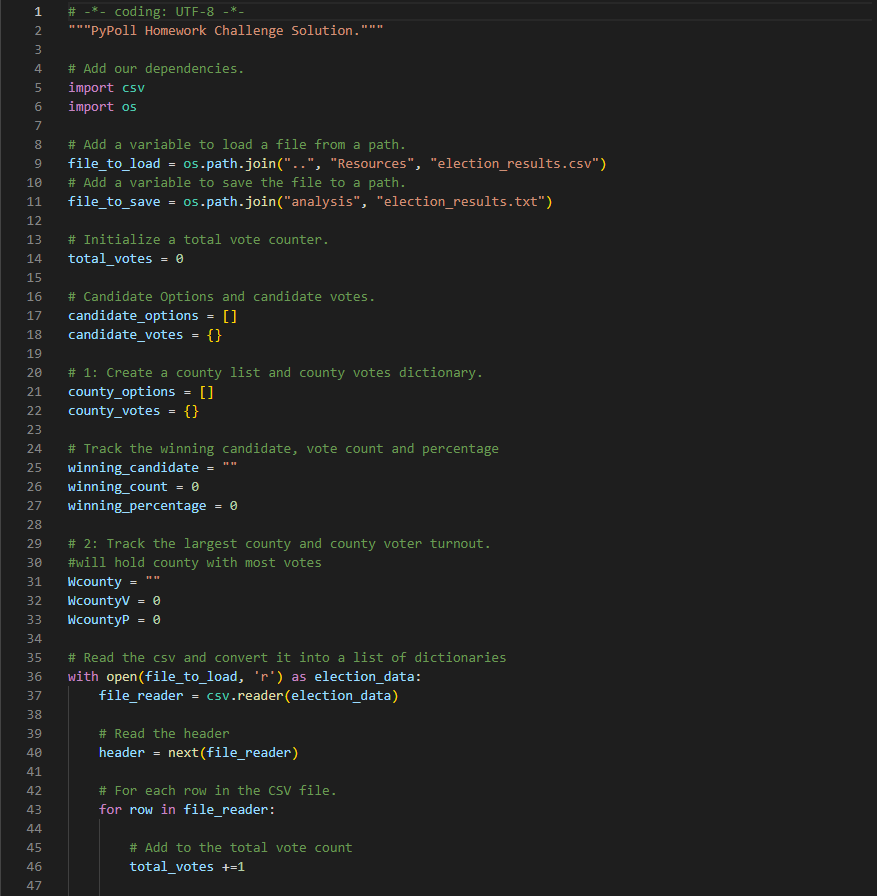Place cursor on winning_percentage variable

point(137,506)
